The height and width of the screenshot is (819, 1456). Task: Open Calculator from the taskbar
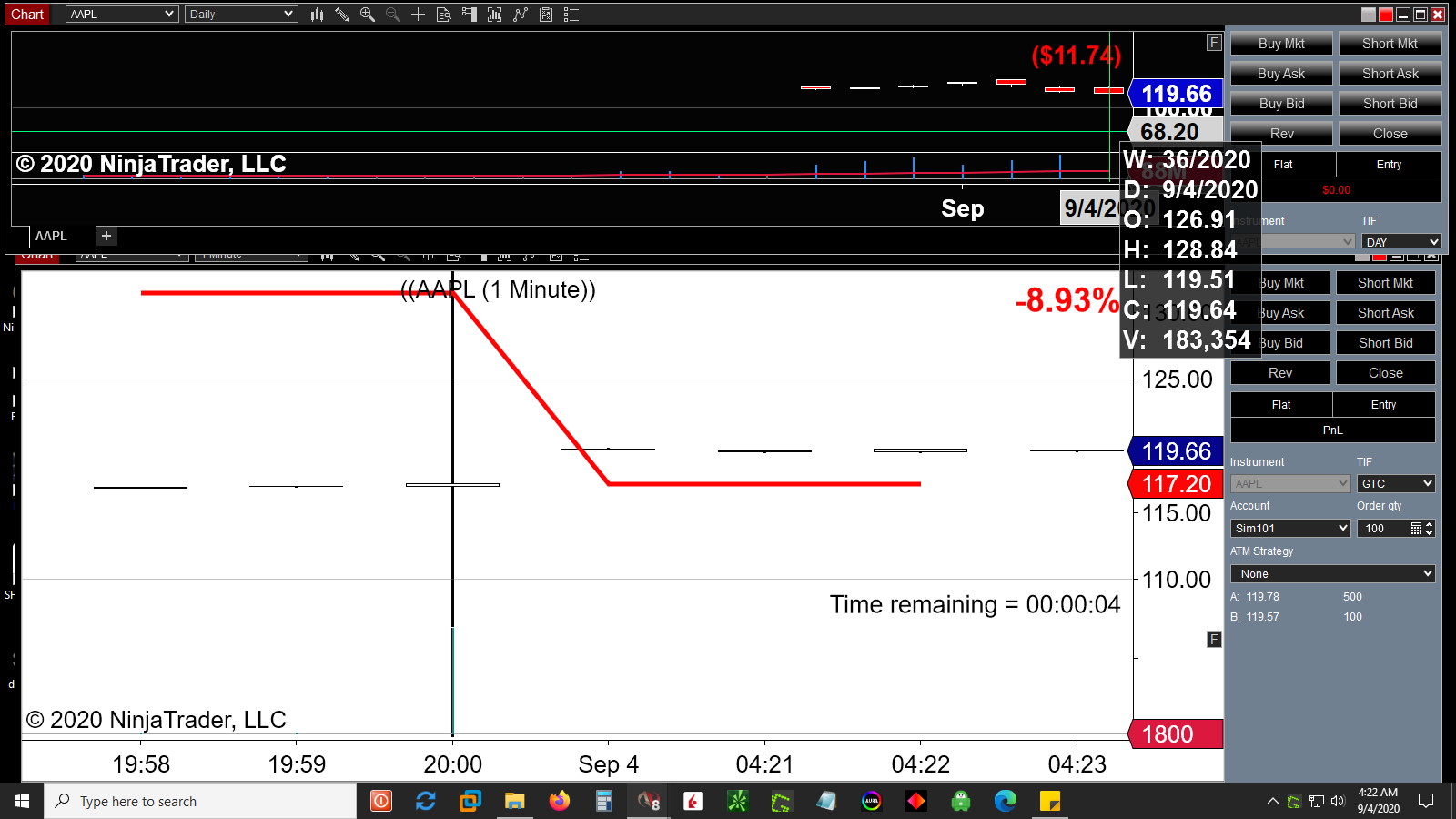[603, 801]
